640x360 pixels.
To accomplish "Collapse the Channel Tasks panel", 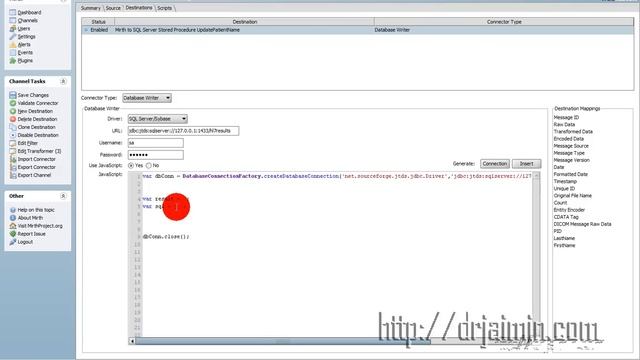I will click(x=63, y=81).
